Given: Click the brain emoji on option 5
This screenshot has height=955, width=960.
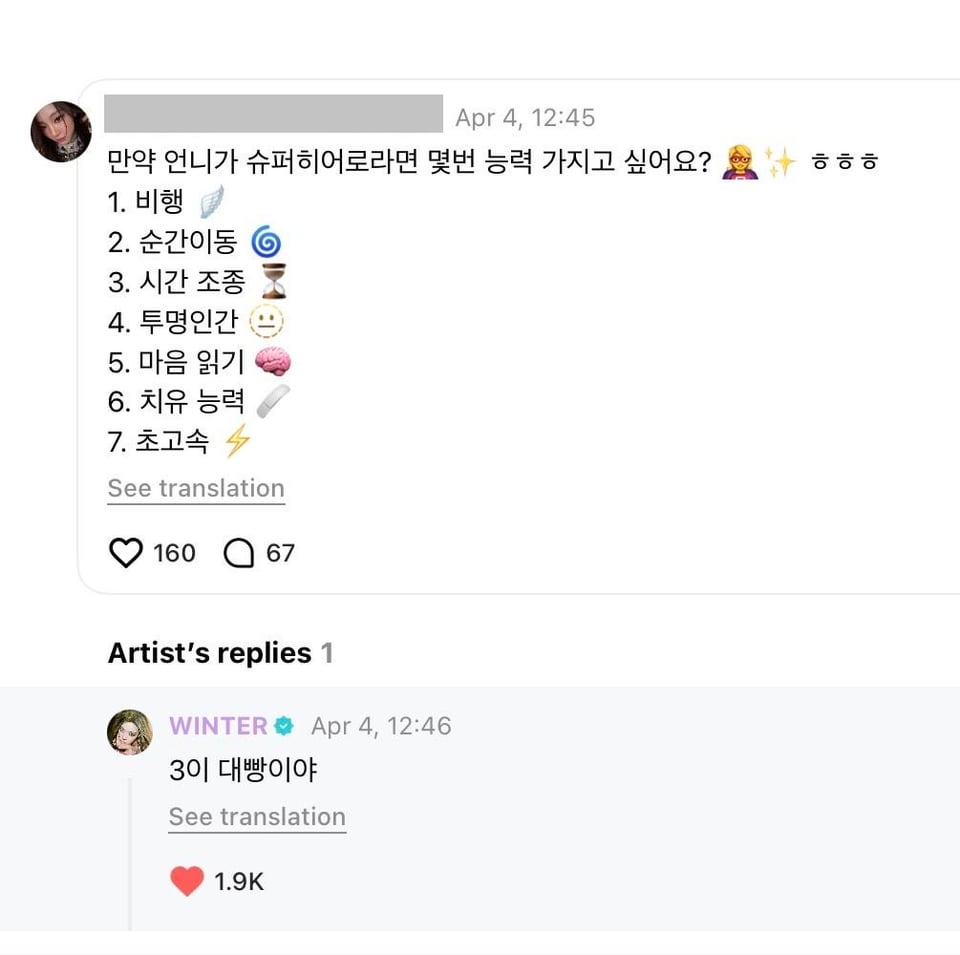Looking at the screenshot, I should 273,362.
